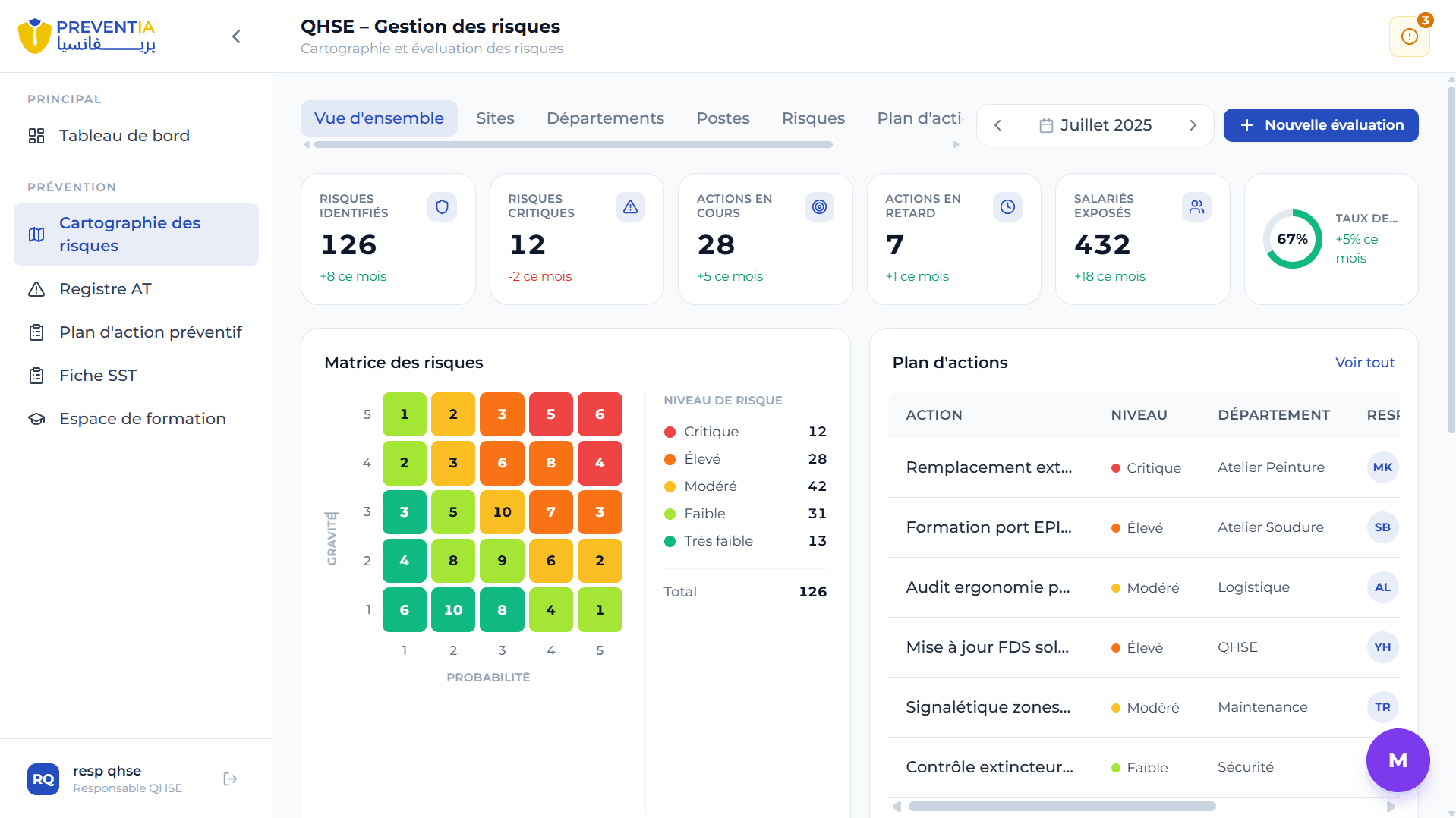Click the Registre AT warning icon
The image size is (1456, 818).
click(36, 289)
